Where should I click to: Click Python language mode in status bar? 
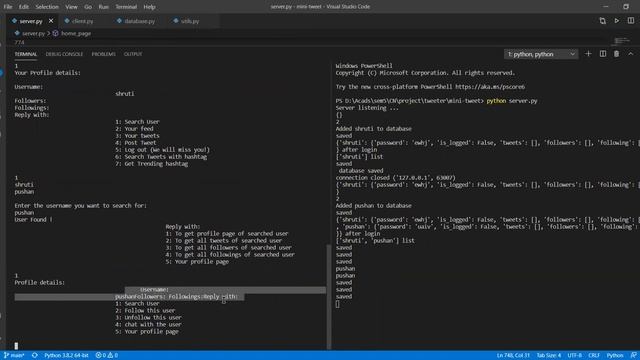[x=615, y=355]
